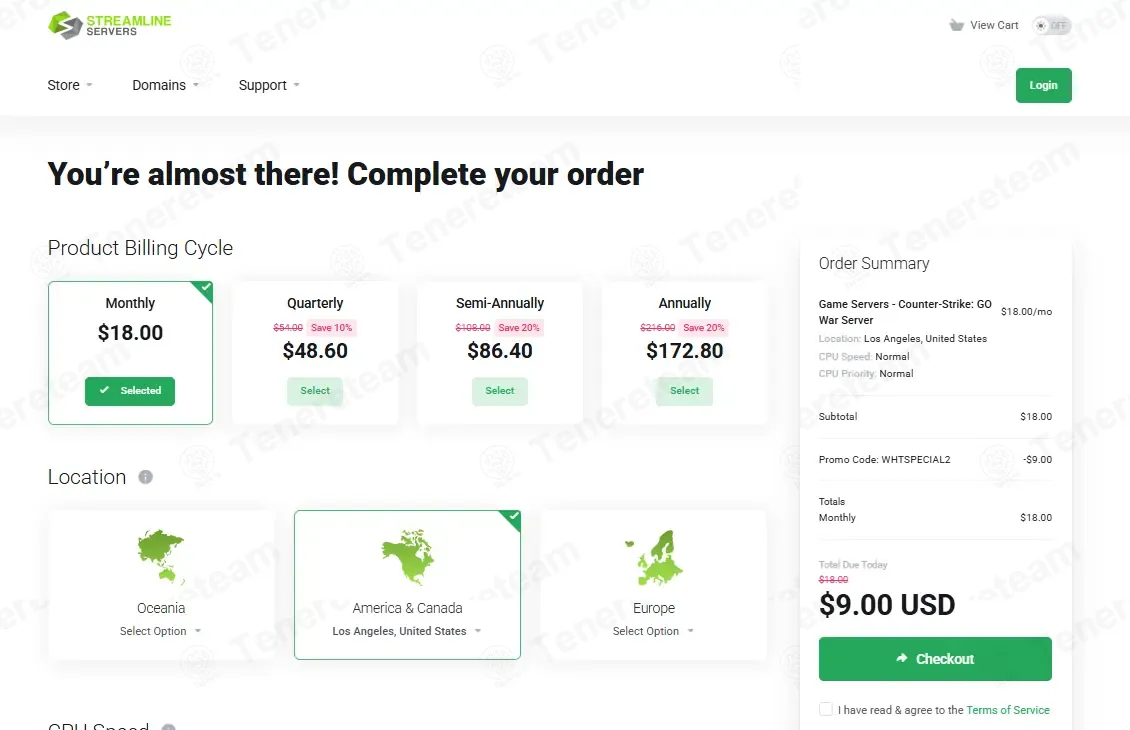Click the green checkmark on Monthly card
The image size is (1130, 730).
tap(205, 288)
